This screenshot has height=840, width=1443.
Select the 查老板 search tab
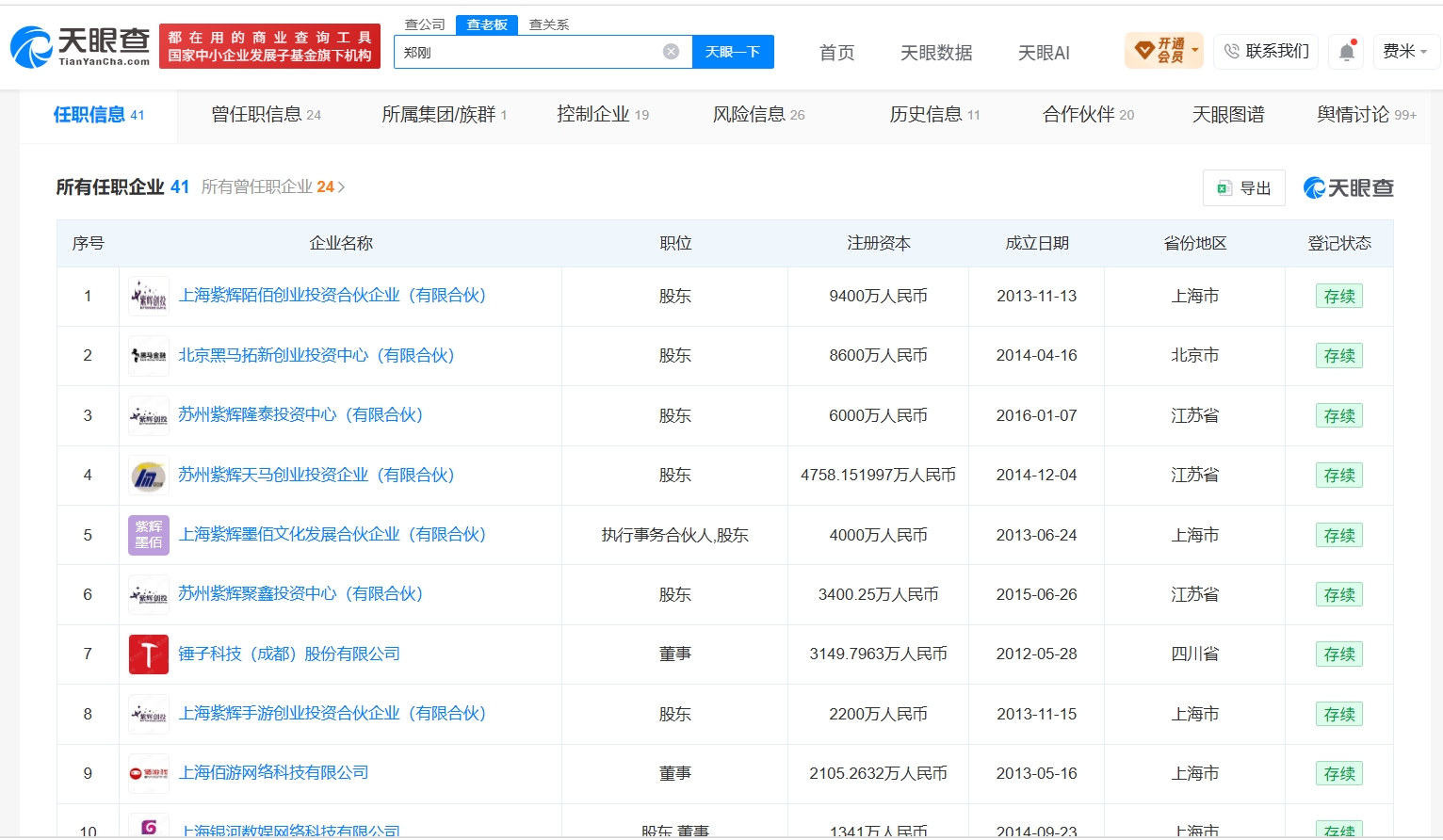coord(487,24)
